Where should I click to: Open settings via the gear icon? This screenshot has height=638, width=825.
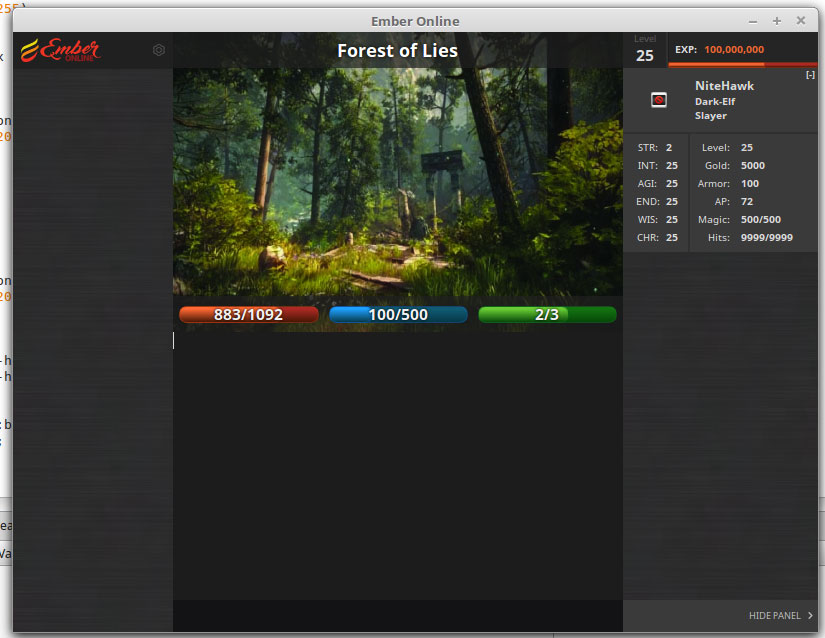[159, 50]
